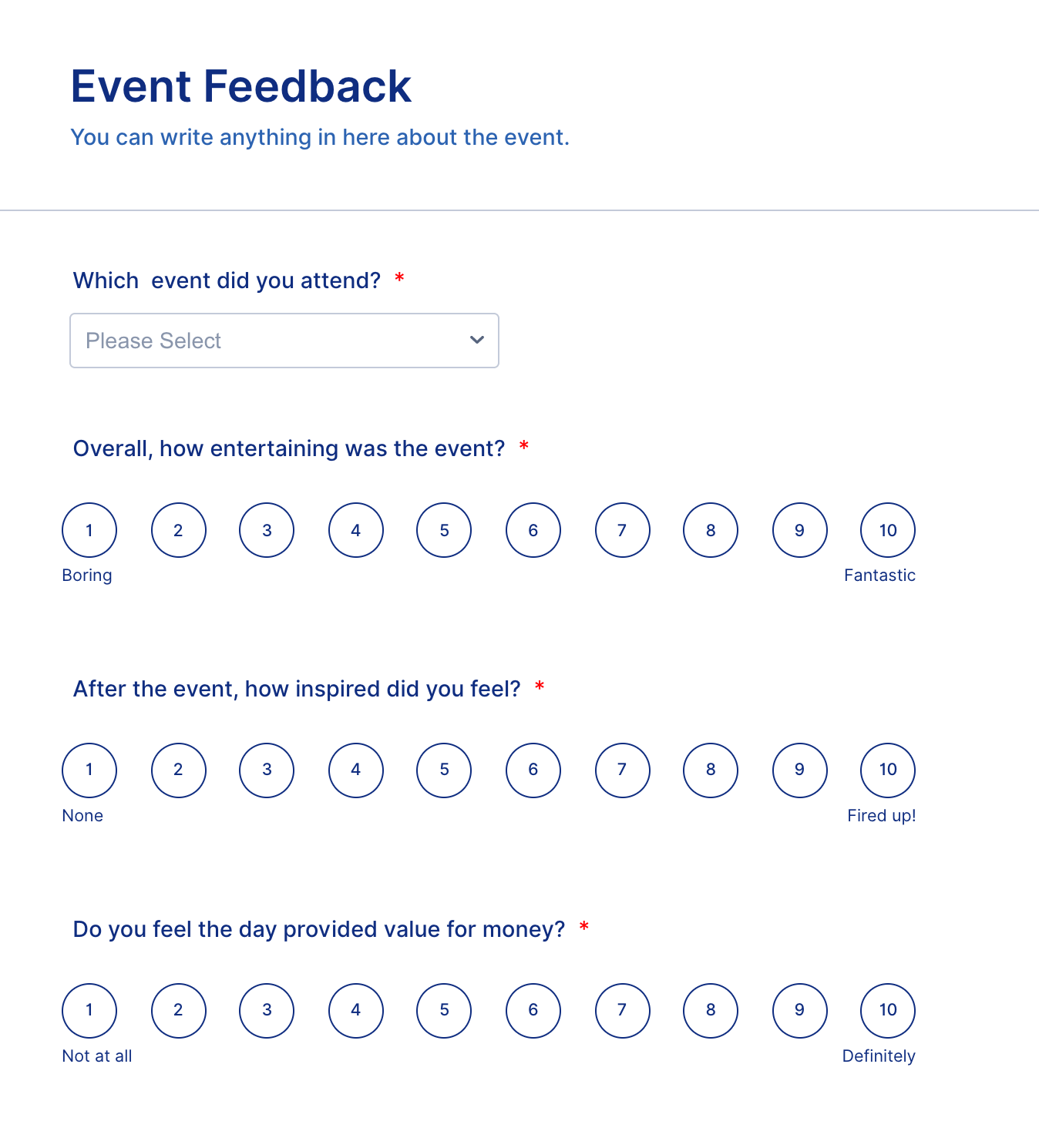
Task: Select rating 1 Boring for entertainment
Action: [89, 529]
